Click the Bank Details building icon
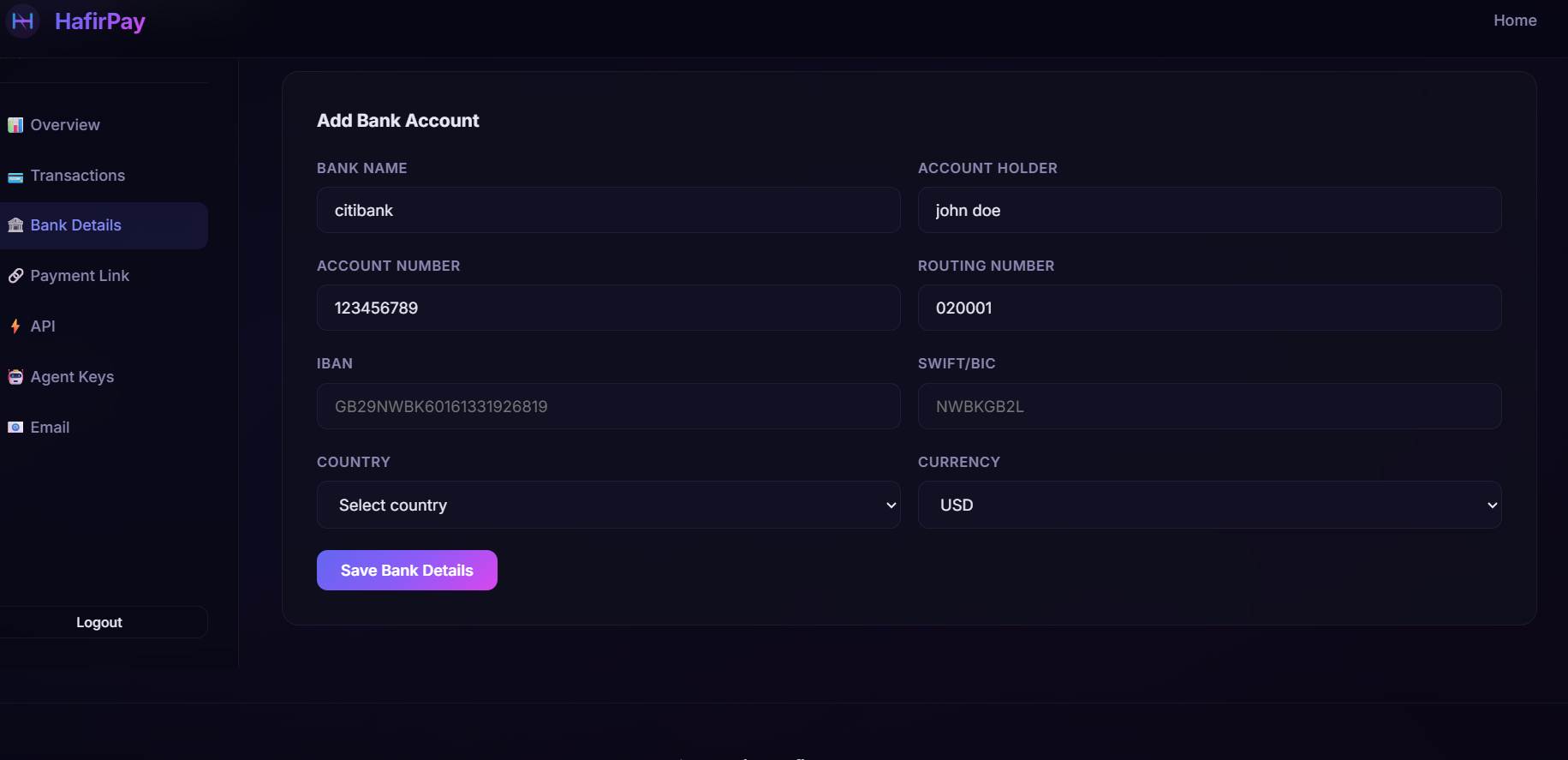1568x760 pixels. 15,225
